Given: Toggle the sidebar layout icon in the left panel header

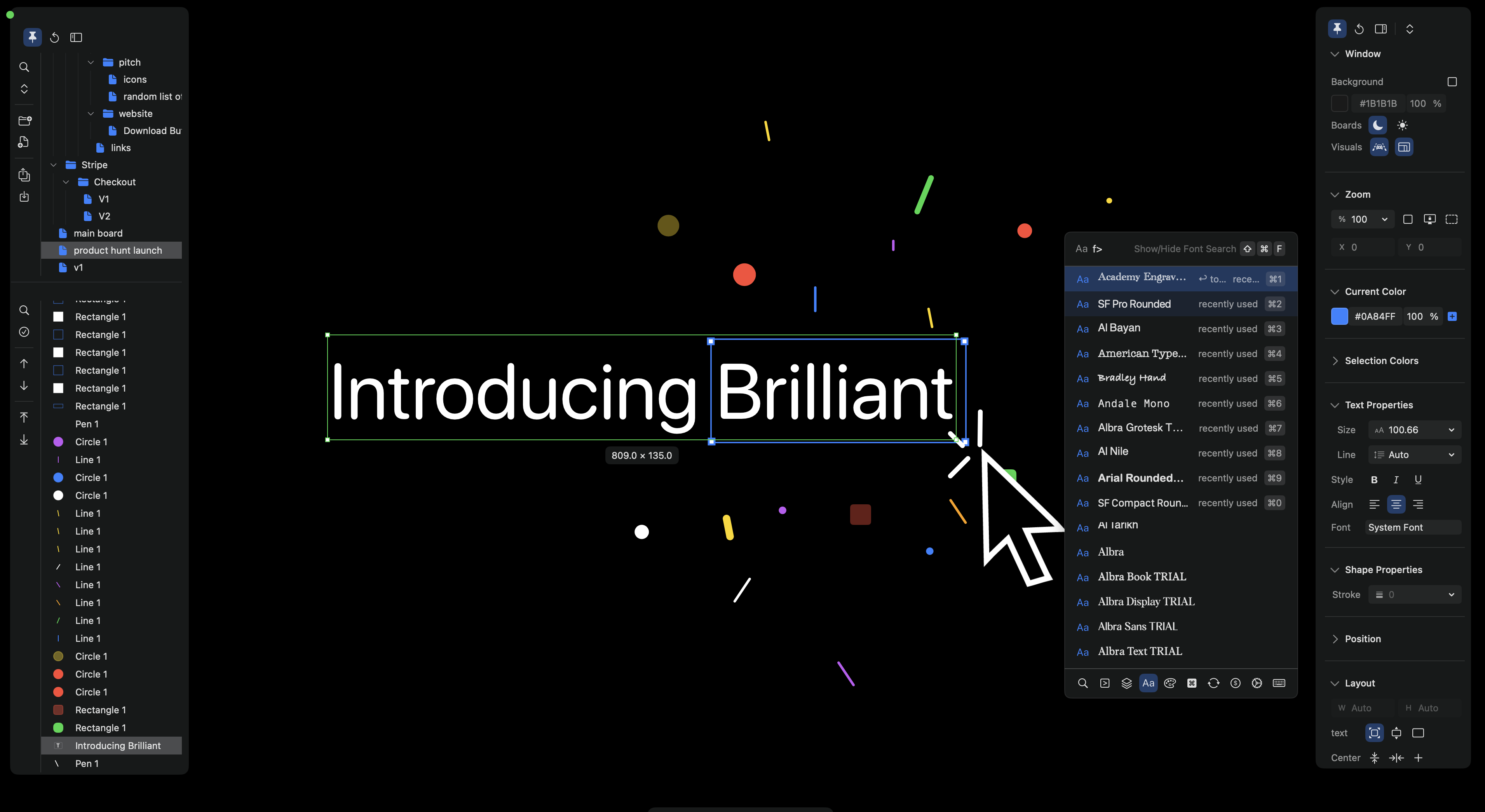Looking at the screenshot, I should pyautogui.click(x=76, y=37).
